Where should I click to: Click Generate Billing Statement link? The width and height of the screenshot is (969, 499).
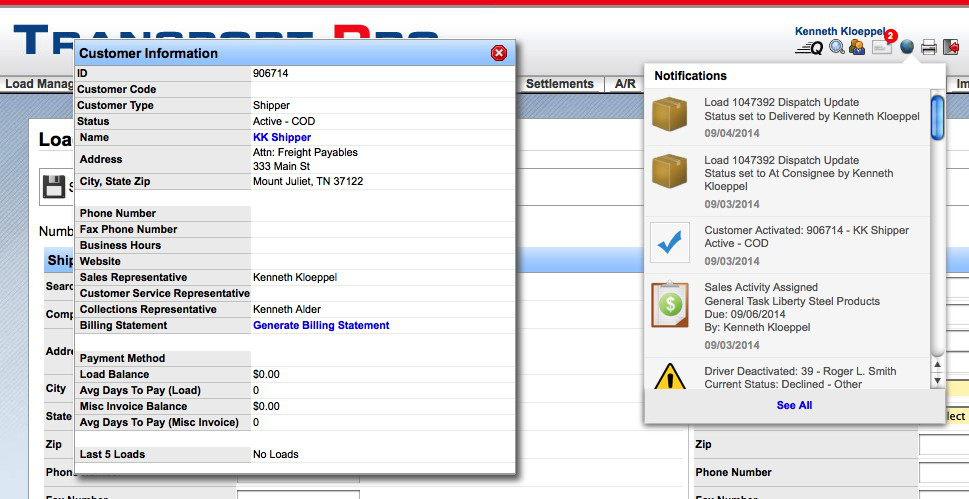(321, 325)
